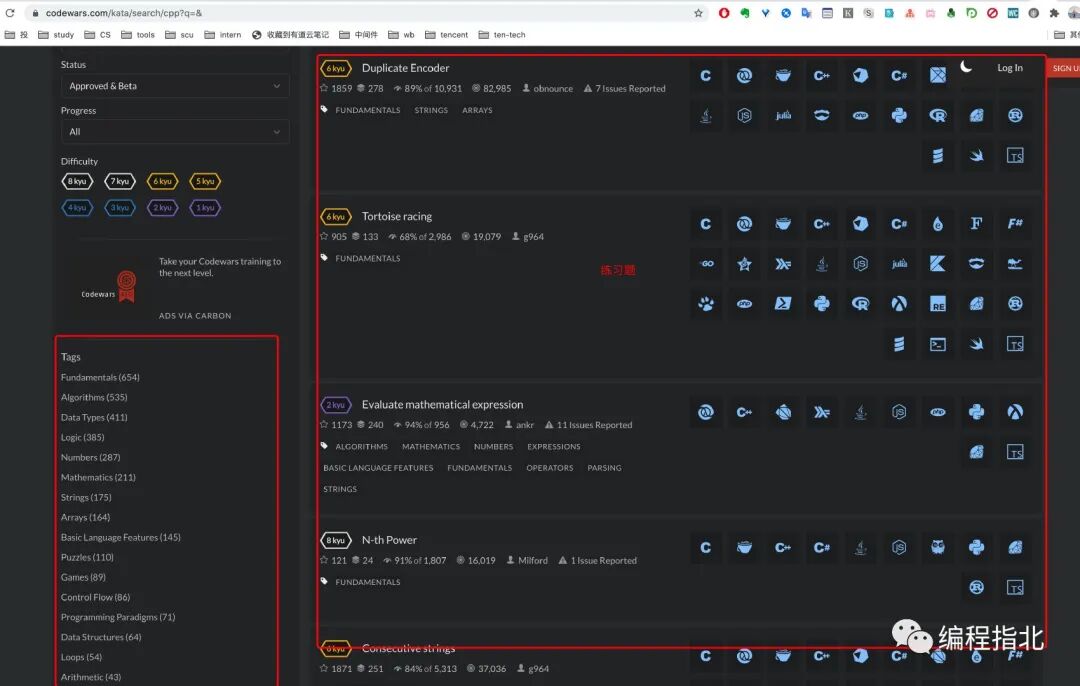Screen dimensions: 1080x686
Task: Star the Duplicate Encoder kata
Action: click(x=324, y=89)
